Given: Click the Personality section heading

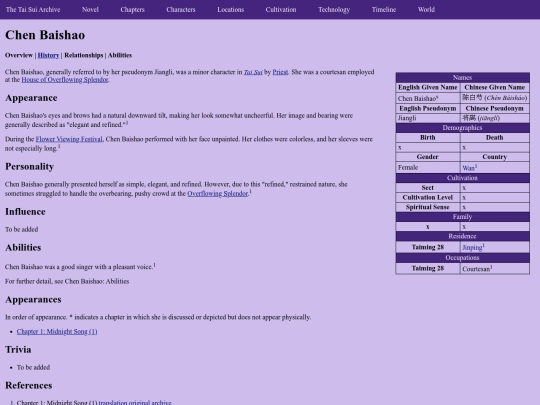Looking at the screenshot, I should 30,167.
